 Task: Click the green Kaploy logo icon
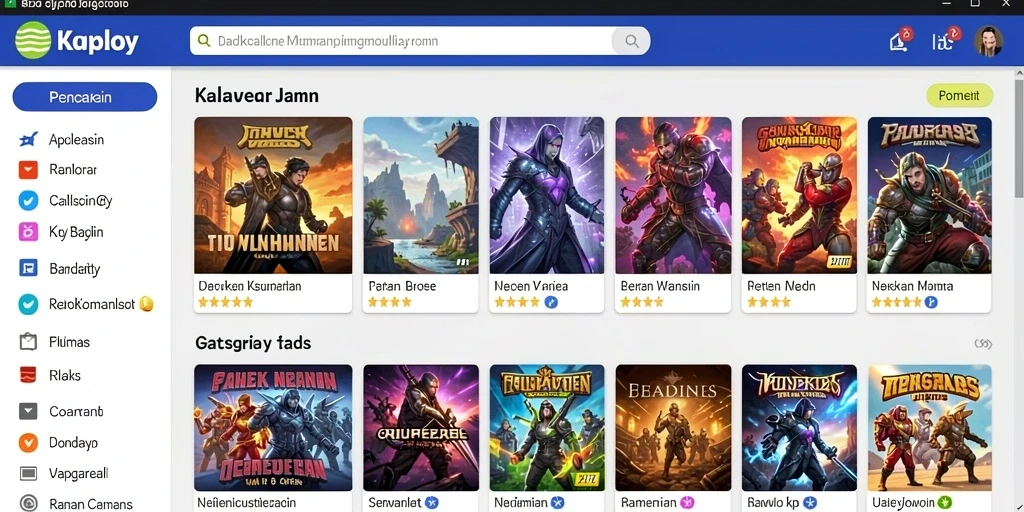(x=33, y=40)
